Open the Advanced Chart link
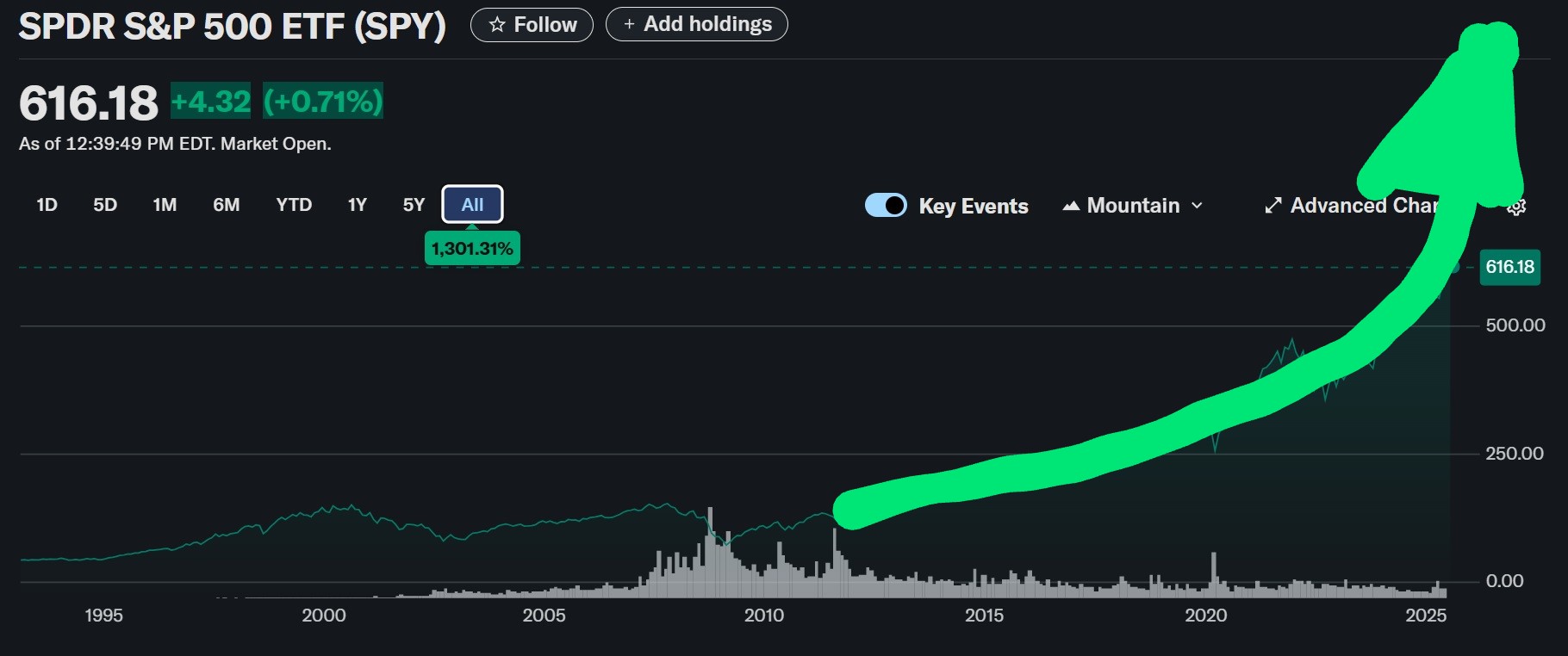The width and height of the screenshot is (1568, 656). pyautogui.click(x=1353, y=206)
